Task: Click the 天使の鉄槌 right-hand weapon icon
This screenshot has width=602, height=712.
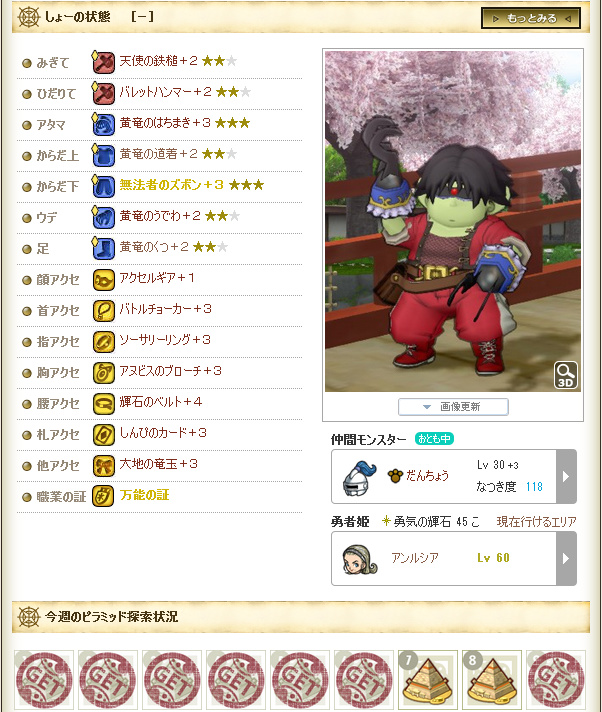Action: click(103, 62)
